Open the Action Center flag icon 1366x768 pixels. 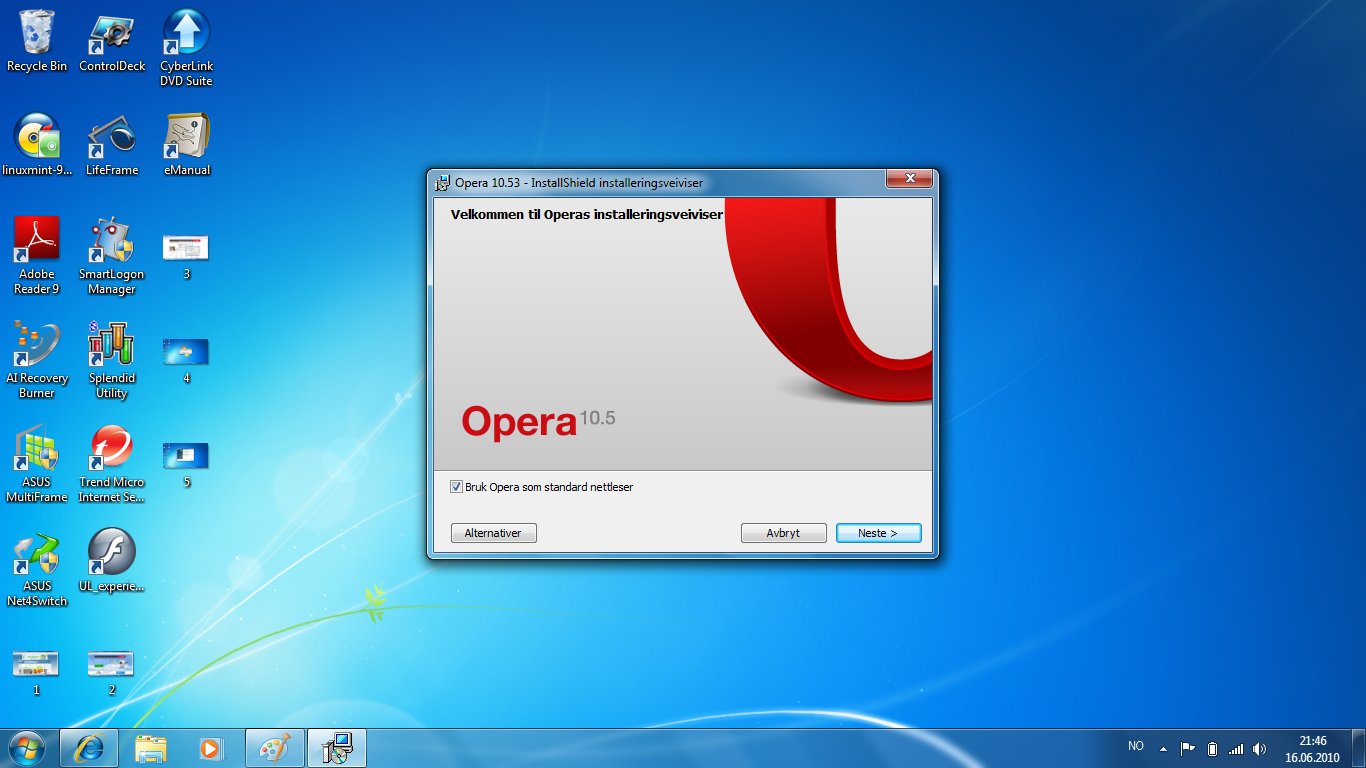pyautogui.click(x=1188, y=748)
